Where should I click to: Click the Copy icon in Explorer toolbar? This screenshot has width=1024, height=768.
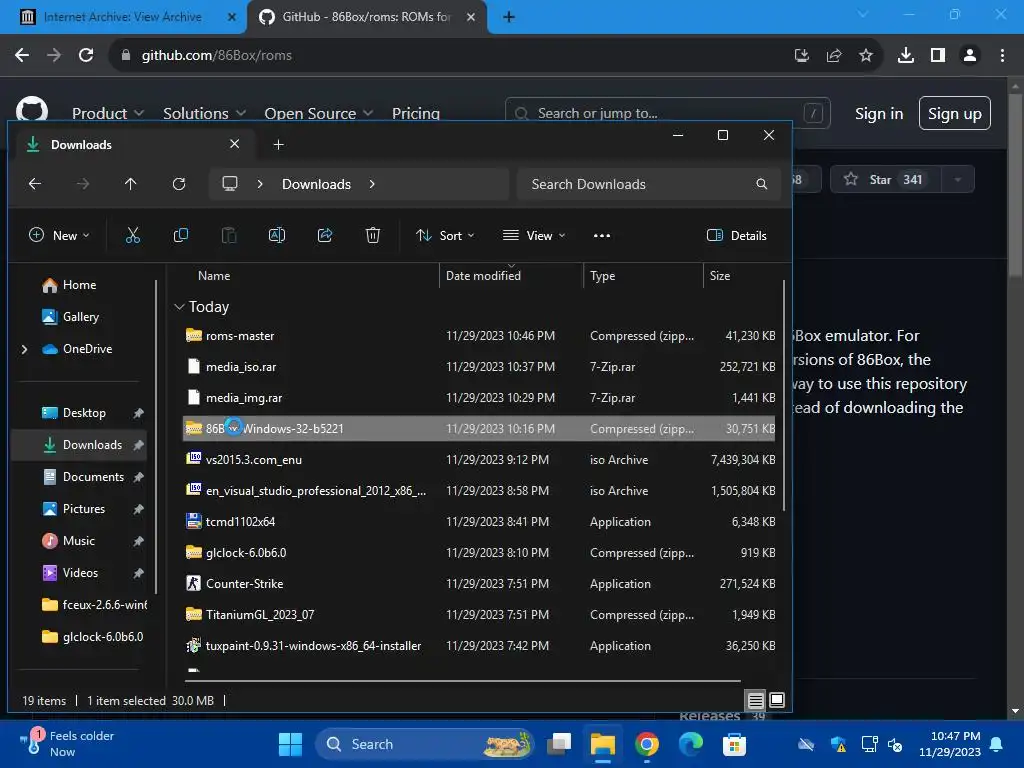pos(181,235)
